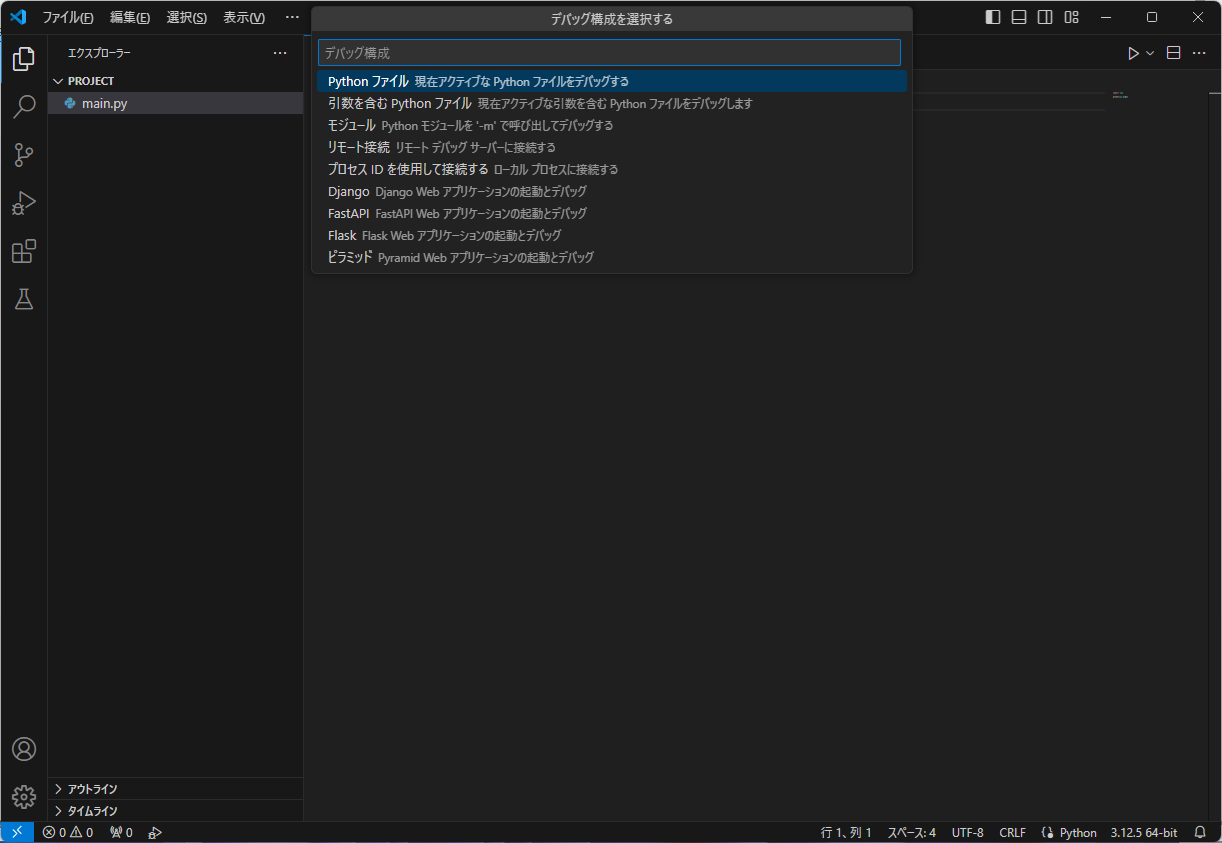Click the Run Python File play button
Image resolution: width=1222 pixels, height=843 pixels.
coord(1133,52)
